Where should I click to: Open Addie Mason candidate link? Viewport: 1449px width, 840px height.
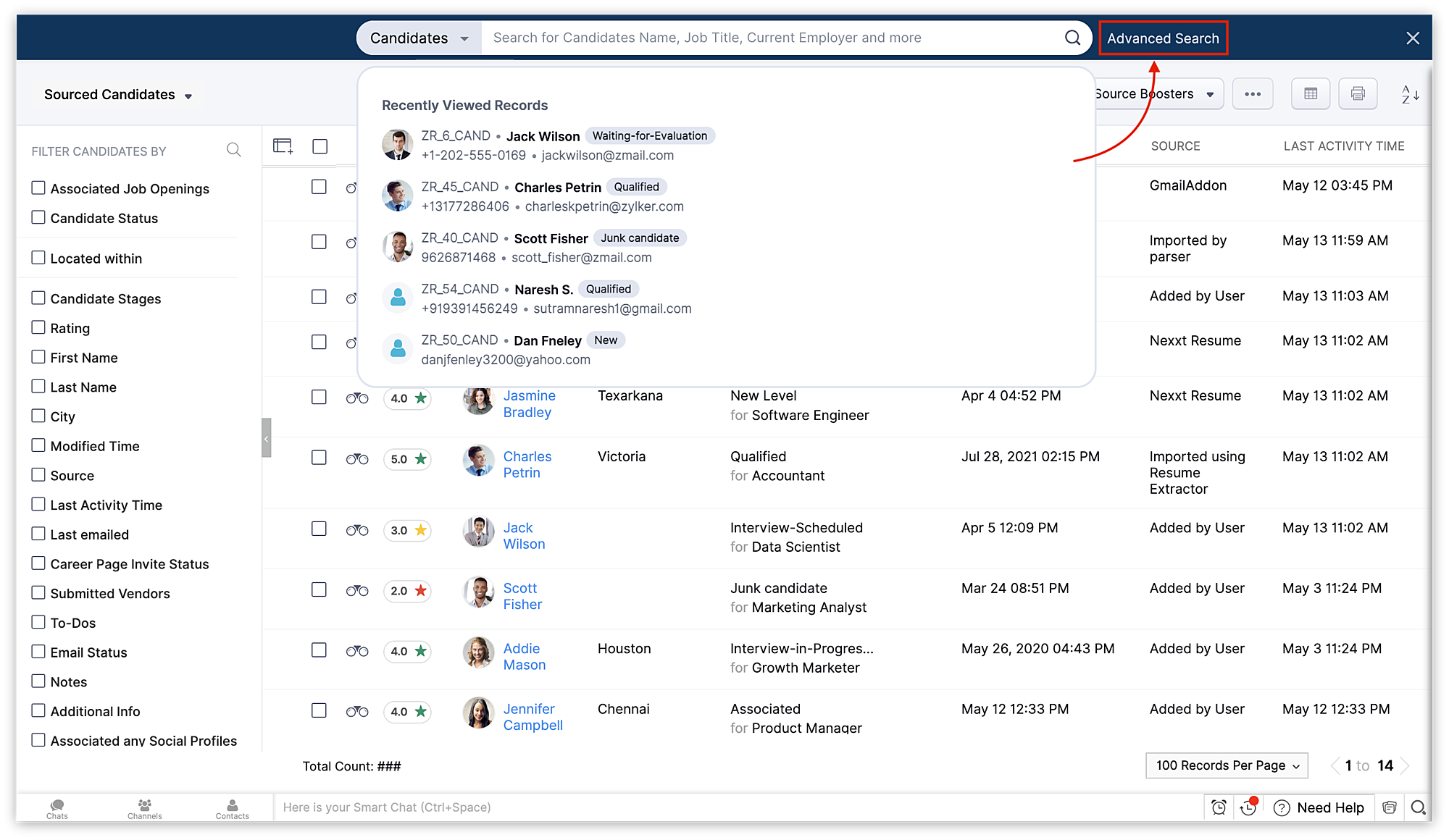524,657
